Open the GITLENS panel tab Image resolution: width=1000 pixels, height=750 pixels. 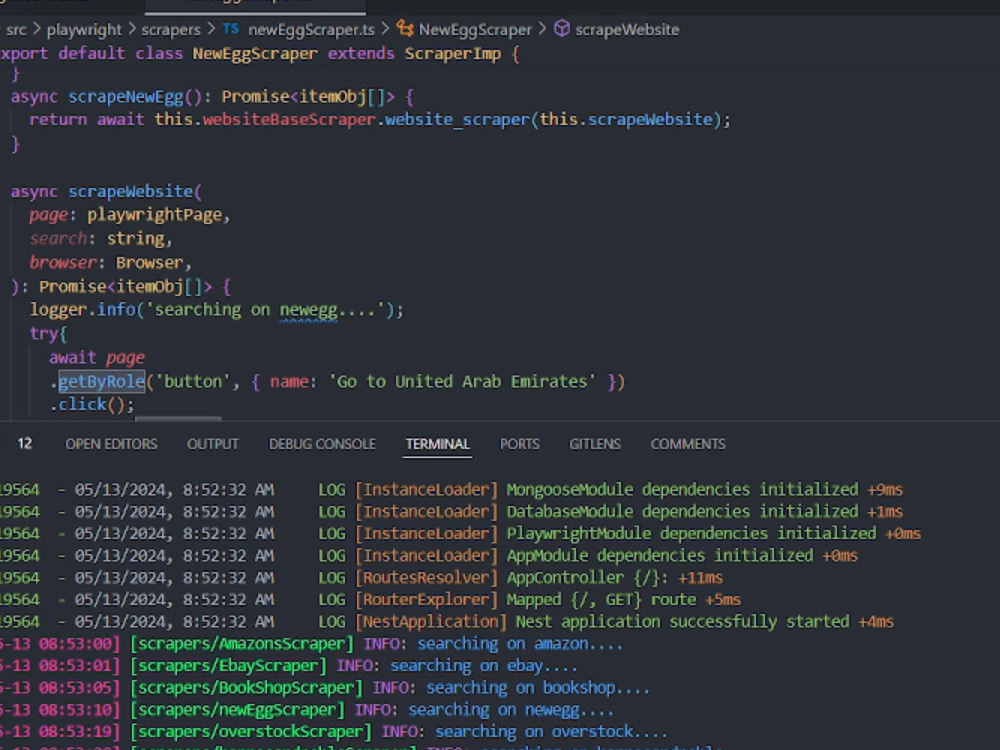(594, 444)
